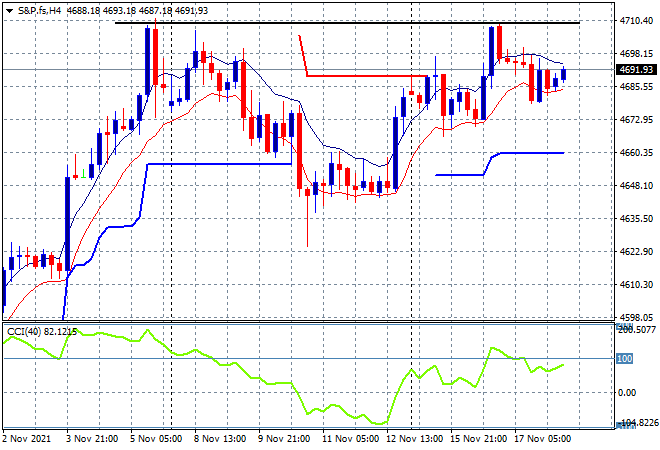This screenshot has height=450, width=660.
Task: Click the 4710.40 price axis label
Action: pyautogui.click(x=636, y=20)
